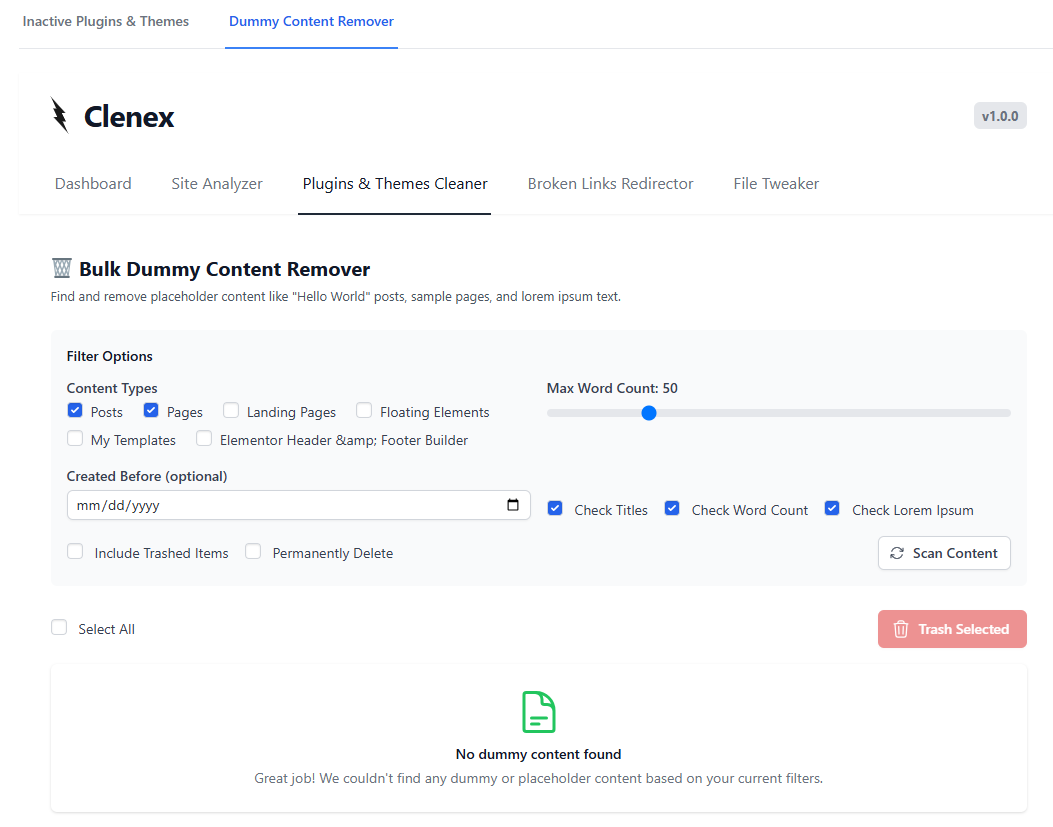Viewport: 1053px width, 827px height.
Task: Uncheck the Posts content type checkbox
Action: tap(75, 410)
